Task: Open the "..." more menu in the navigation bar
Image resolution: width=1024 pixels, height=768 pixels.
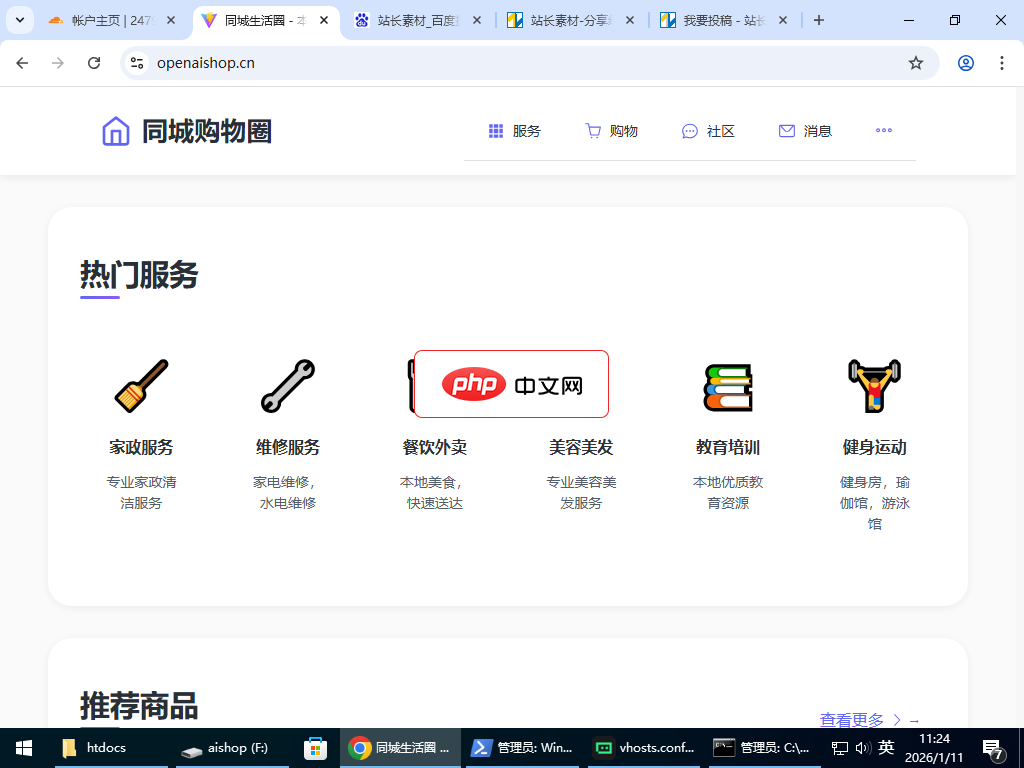Action: pyautogui.click(x=883, y=130)
